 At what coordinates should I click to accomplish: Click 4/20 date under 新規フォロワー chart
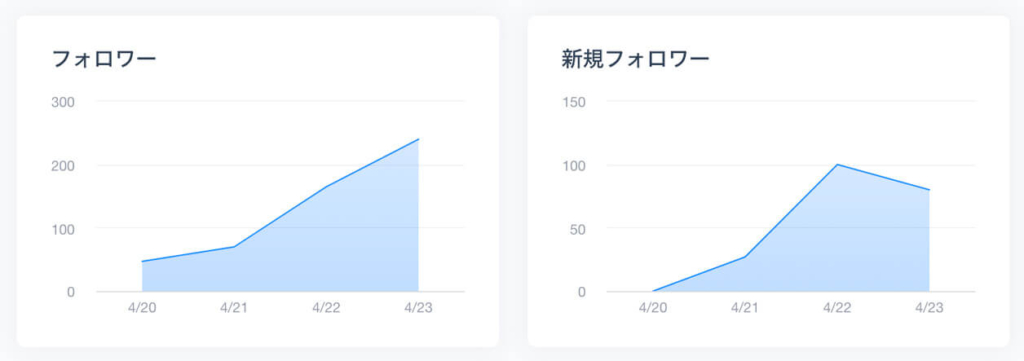click(653, 308)
